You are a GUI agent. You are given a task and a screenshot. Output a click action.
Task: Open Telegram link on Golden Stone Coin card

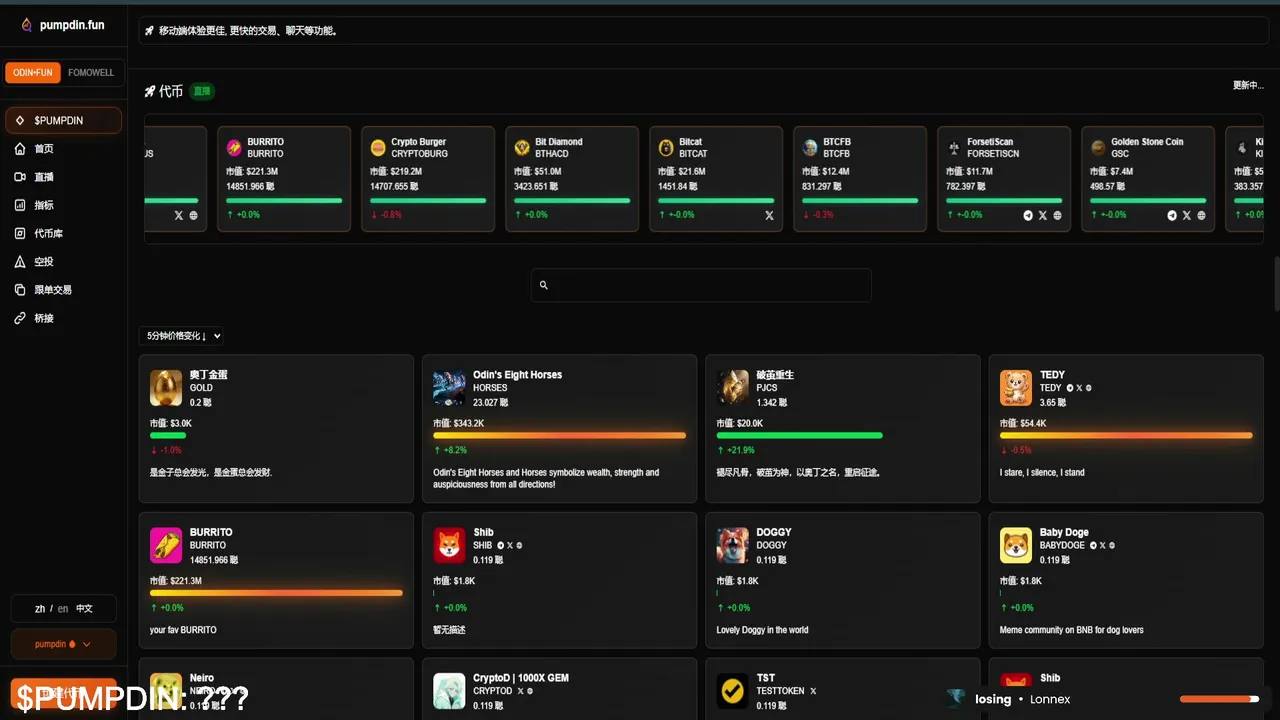tap(1172, 215)
